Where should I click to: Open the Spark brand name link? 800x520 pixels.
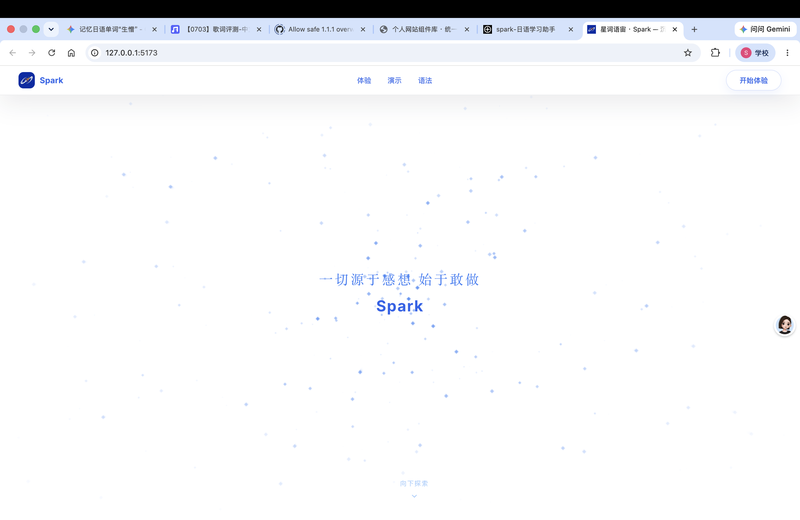coord(52,80)
